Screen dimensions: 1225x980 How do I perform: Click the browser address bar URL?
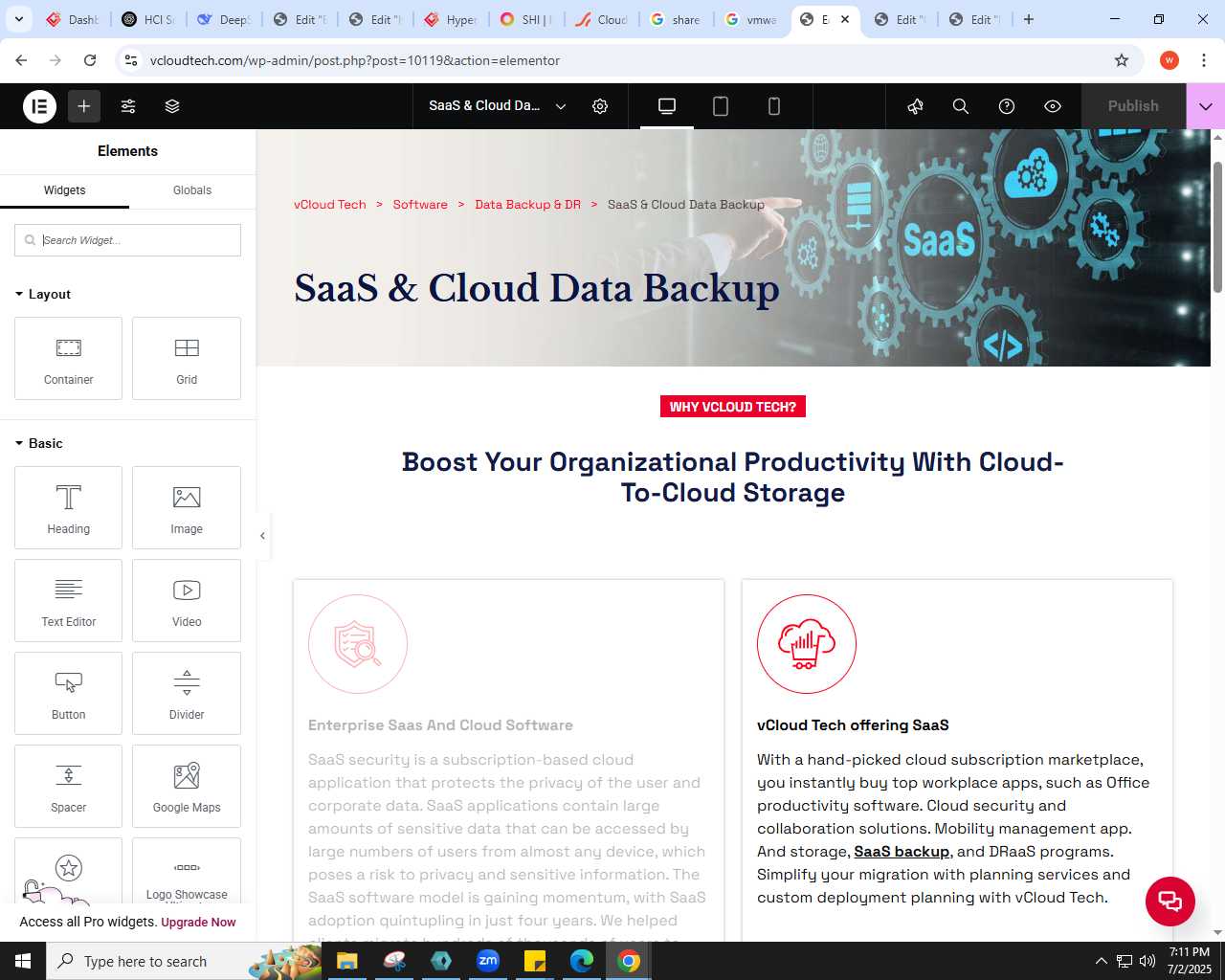355,60
